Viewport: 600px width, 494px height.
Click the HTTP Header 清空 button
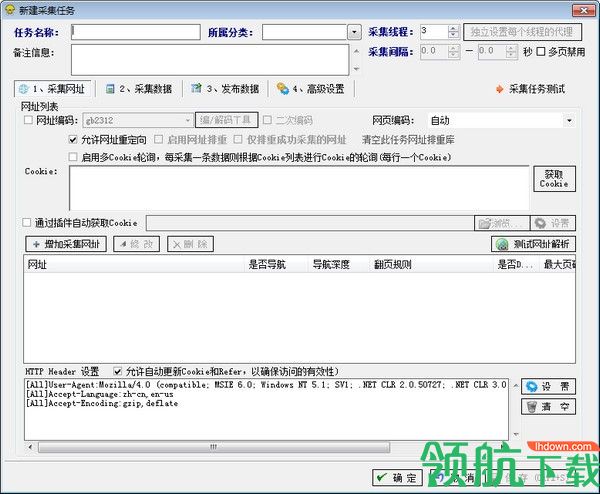click(548, 406)
